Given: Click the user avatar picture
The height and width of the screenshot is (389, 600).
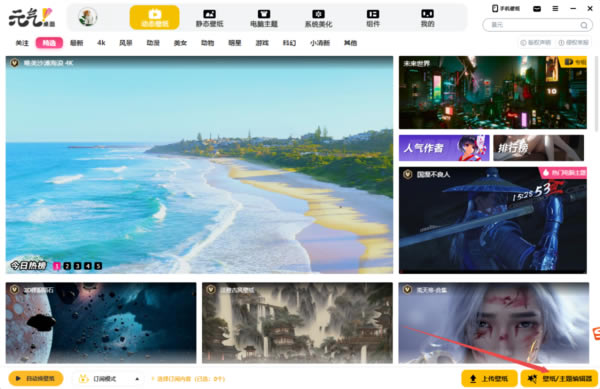Looking at the screenshot, I should tap(88, 17).
